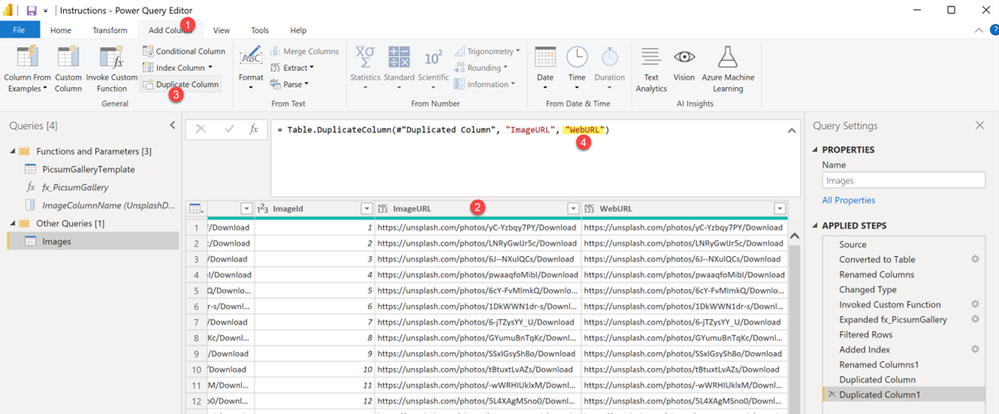Image resolution: width=999 pixels, height=414 pixels.
Task: Open Vision AI insights
Action: point(684,64)
